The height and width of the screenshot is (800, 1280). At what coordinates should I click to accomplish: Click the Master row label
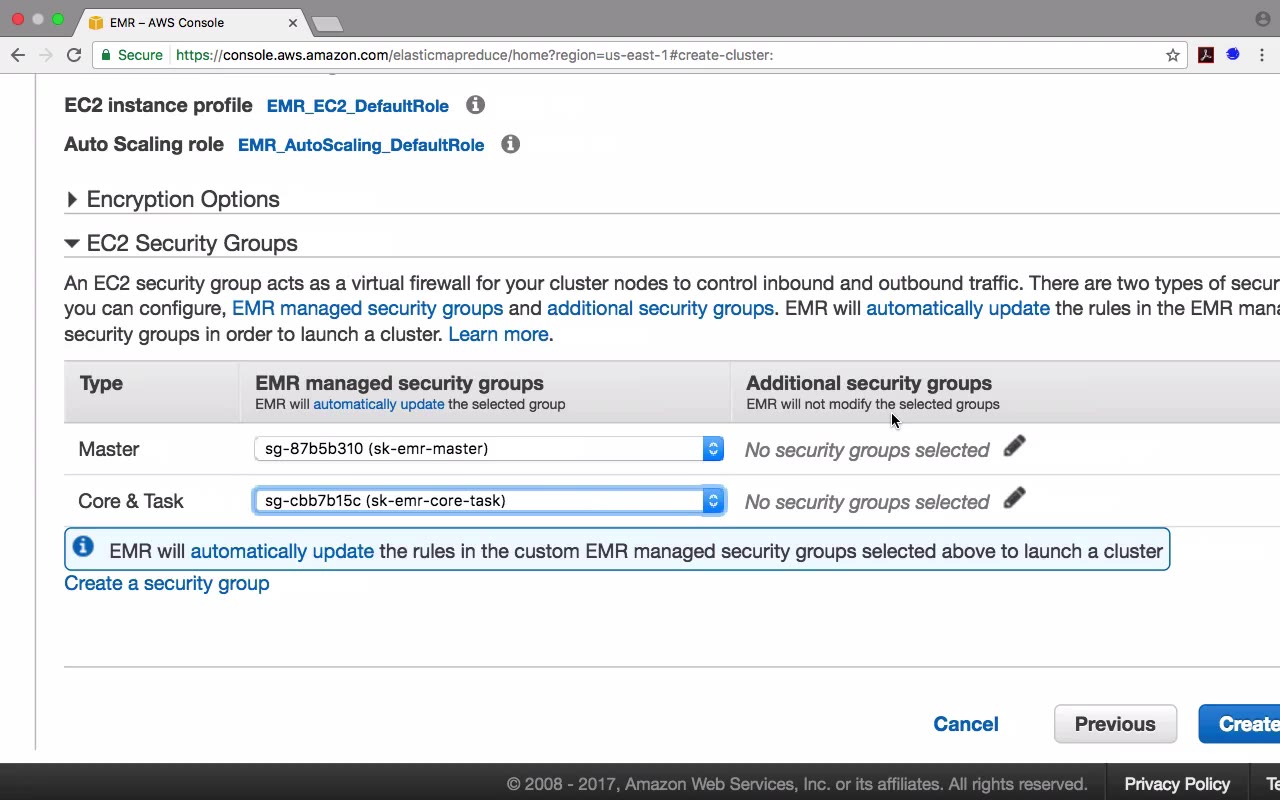[x=109, y=449]
